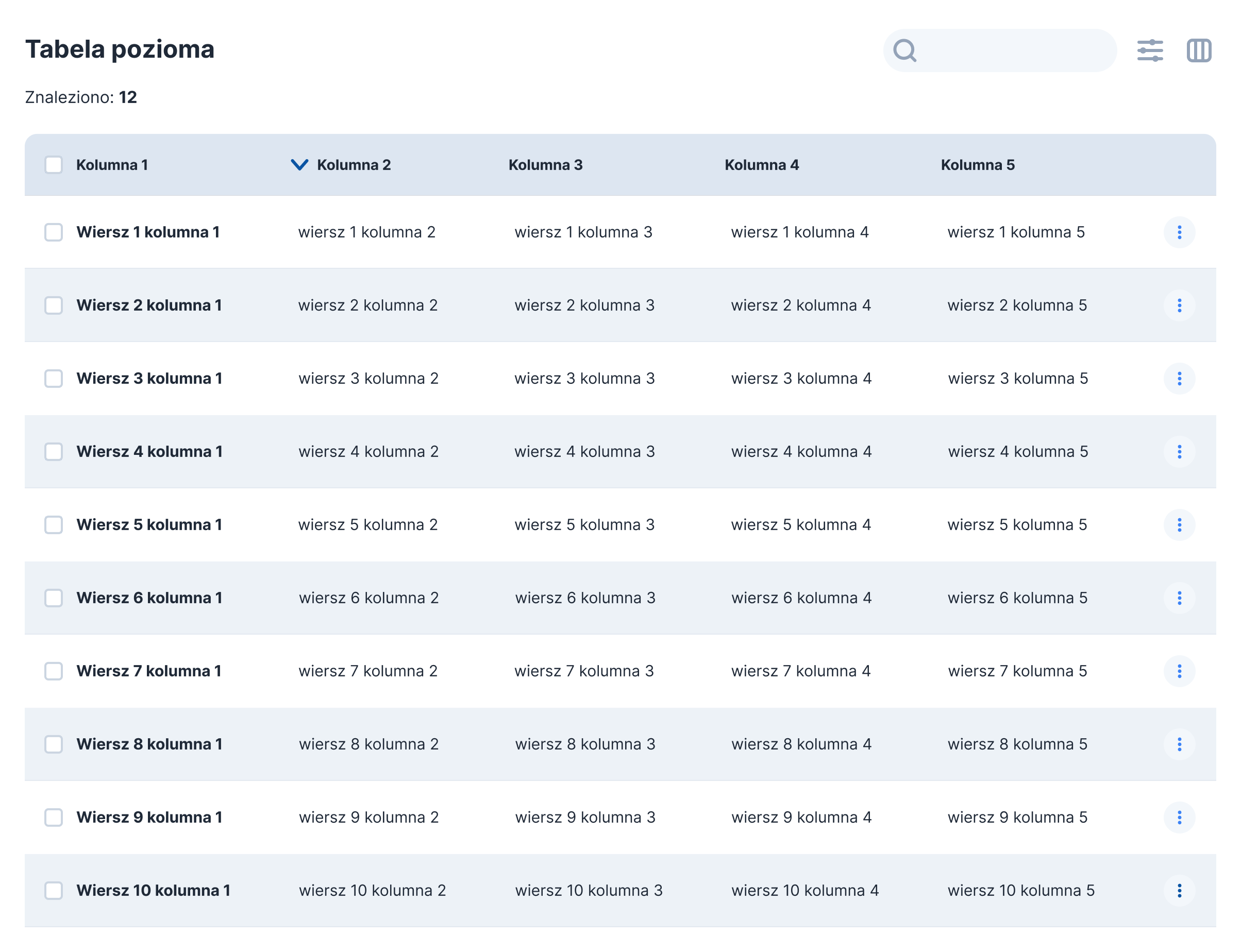Open row 1 three-dot actions menu

[x=1179, y=232]
